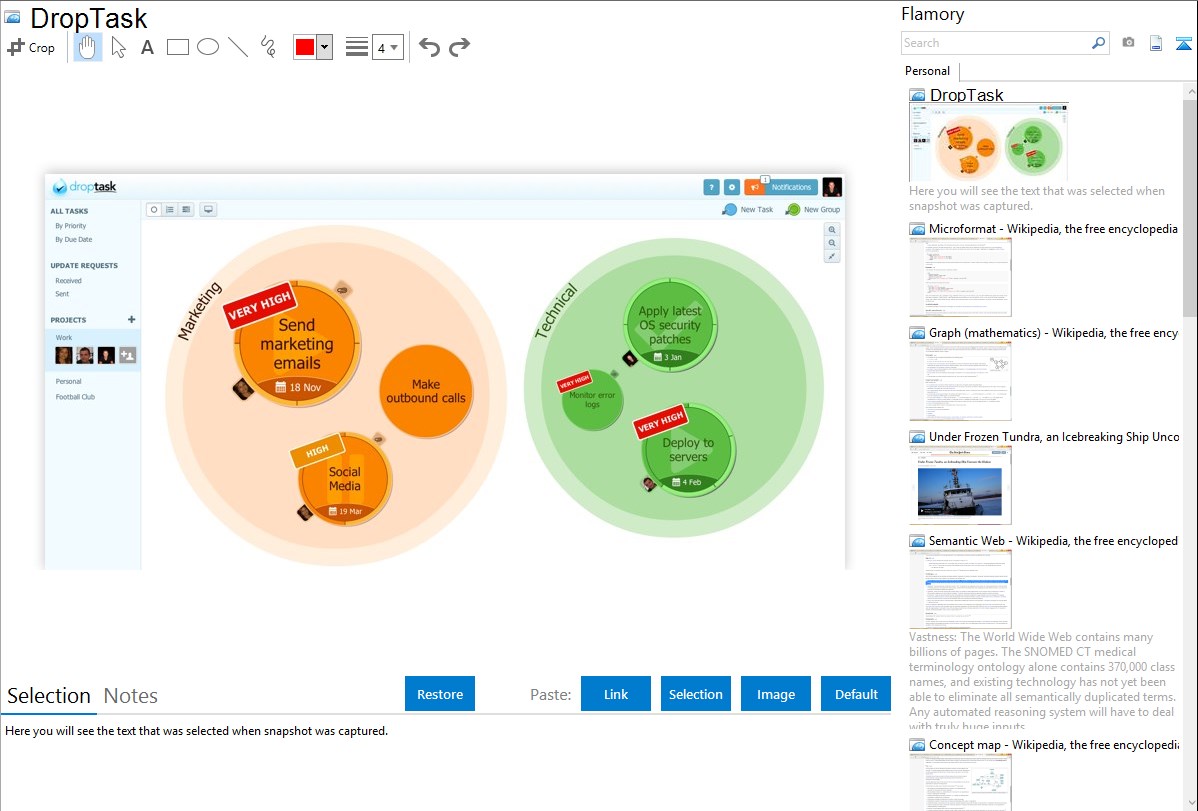Viewport: 1198px width, 811px height.
Task: Click New Group in DropTask
Action: 813,209
